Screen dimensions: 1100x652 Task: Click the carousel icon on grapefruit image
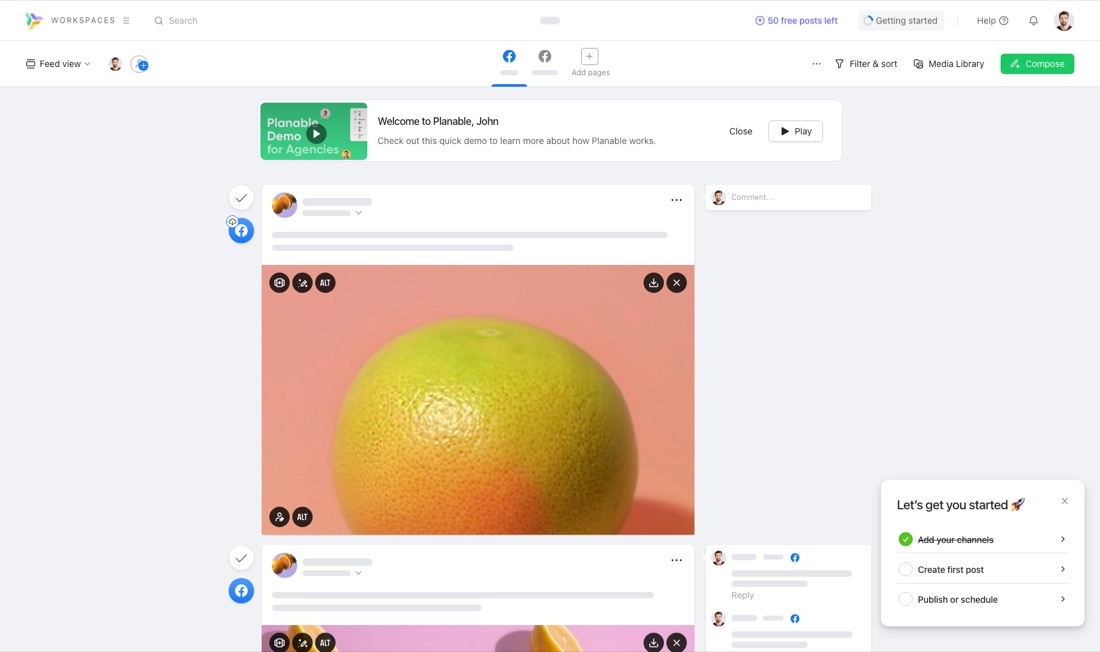point(279,283)
